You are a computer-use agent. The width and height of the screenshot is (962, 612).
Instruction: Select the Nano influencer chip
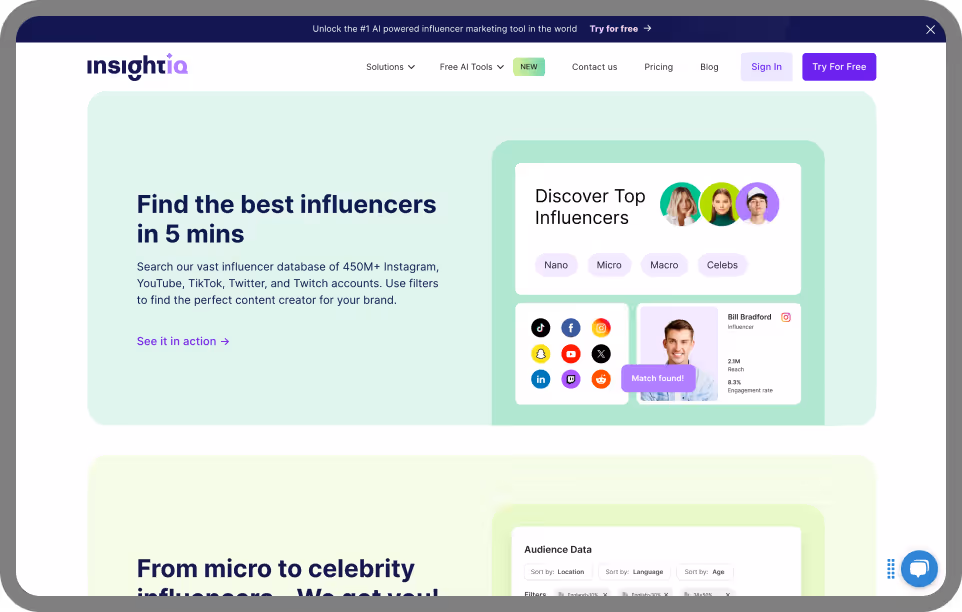coord(556,265)
